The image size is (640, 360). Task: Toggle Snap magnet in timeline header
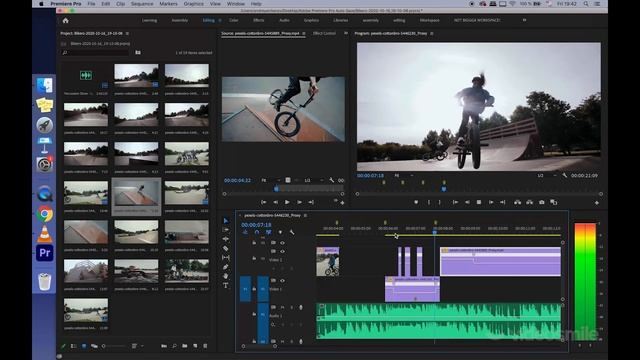coord(257,232)
